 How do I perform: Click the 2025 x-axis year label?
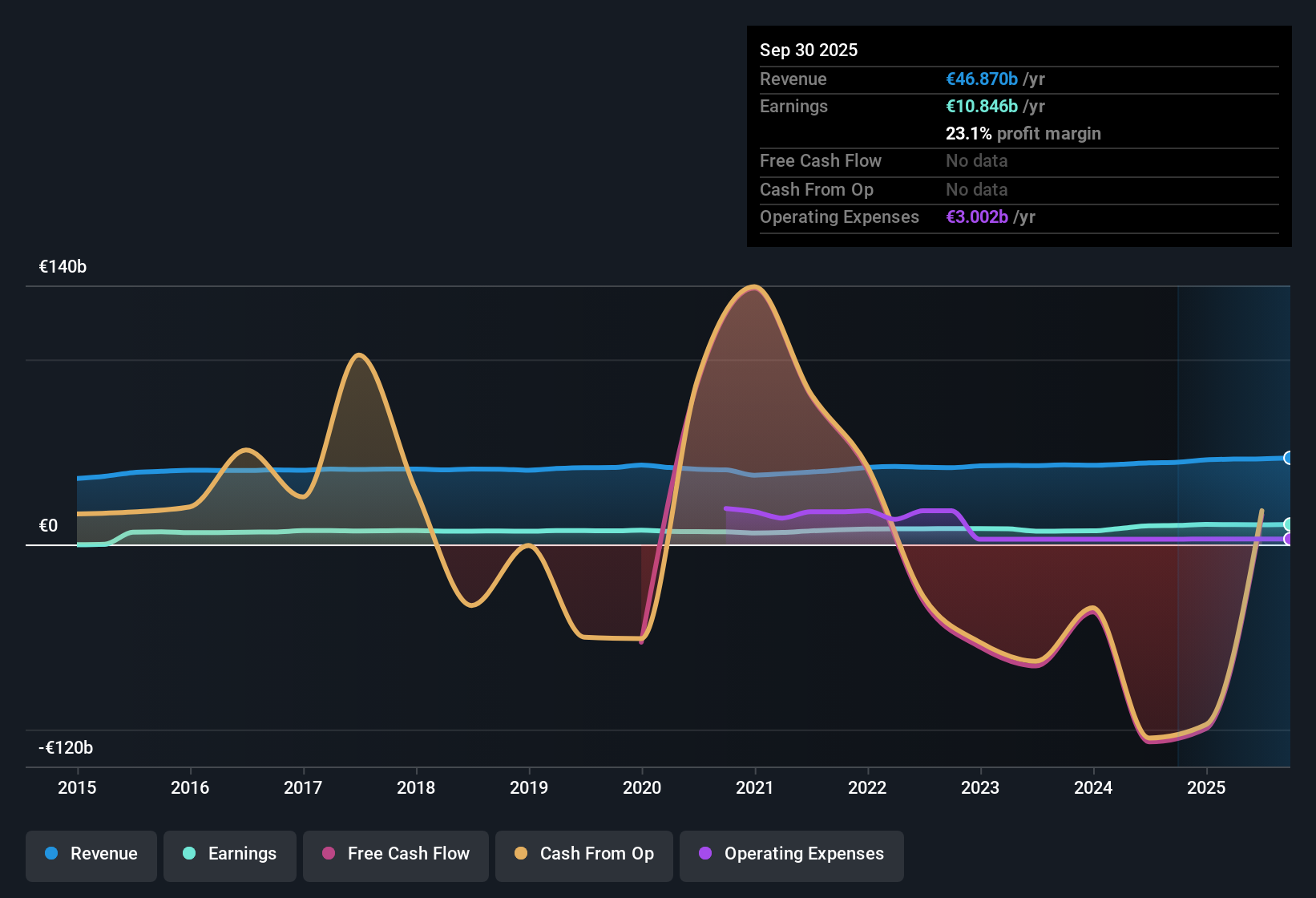[x=1206, y=788]
